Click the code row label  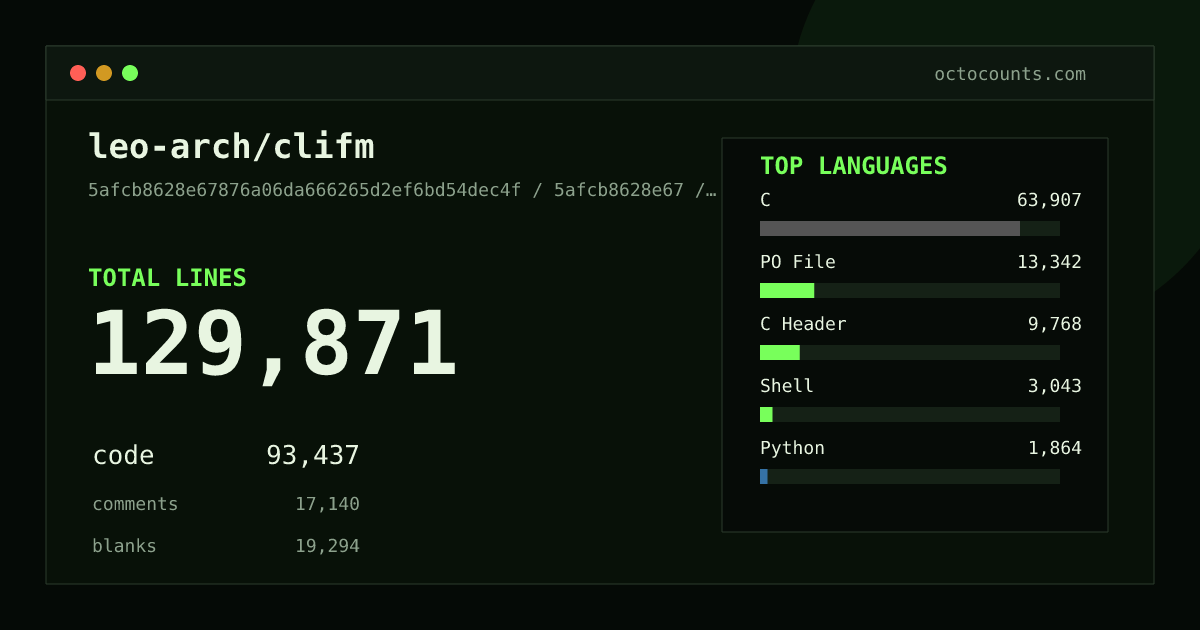point(123,456)
